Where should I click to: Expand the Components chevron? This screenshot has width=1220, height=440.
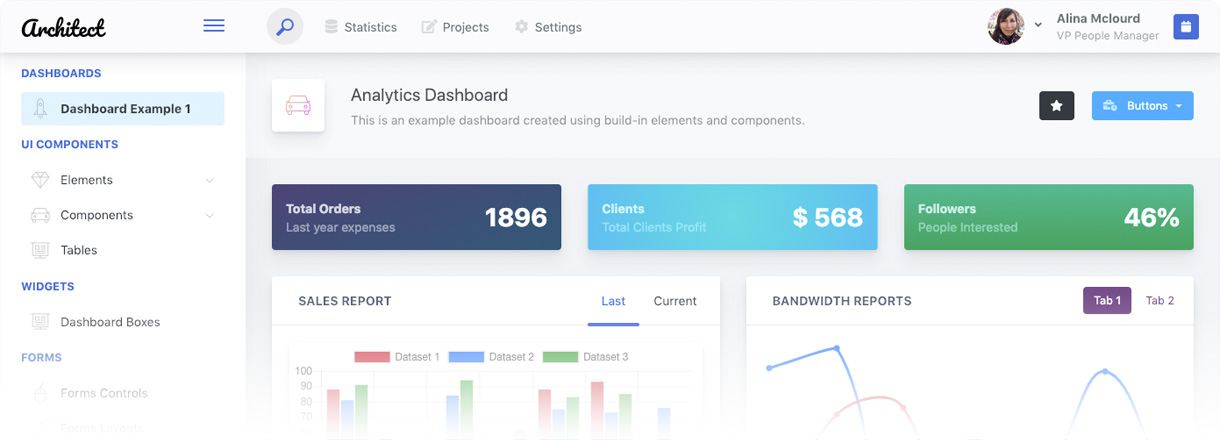click(209, 216)
